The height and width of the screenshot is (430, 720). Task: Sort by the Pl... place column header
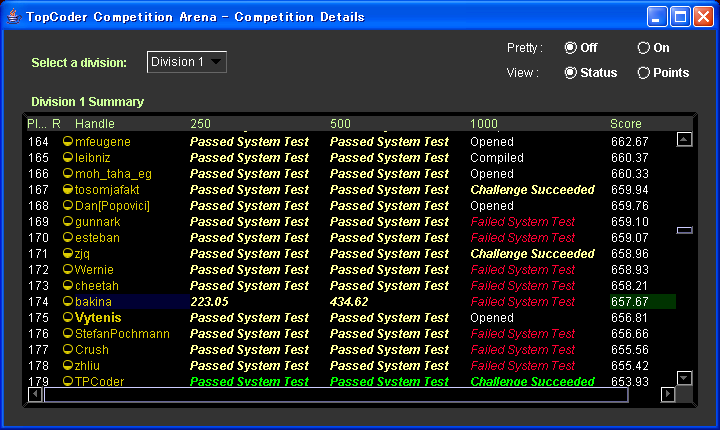37,124
